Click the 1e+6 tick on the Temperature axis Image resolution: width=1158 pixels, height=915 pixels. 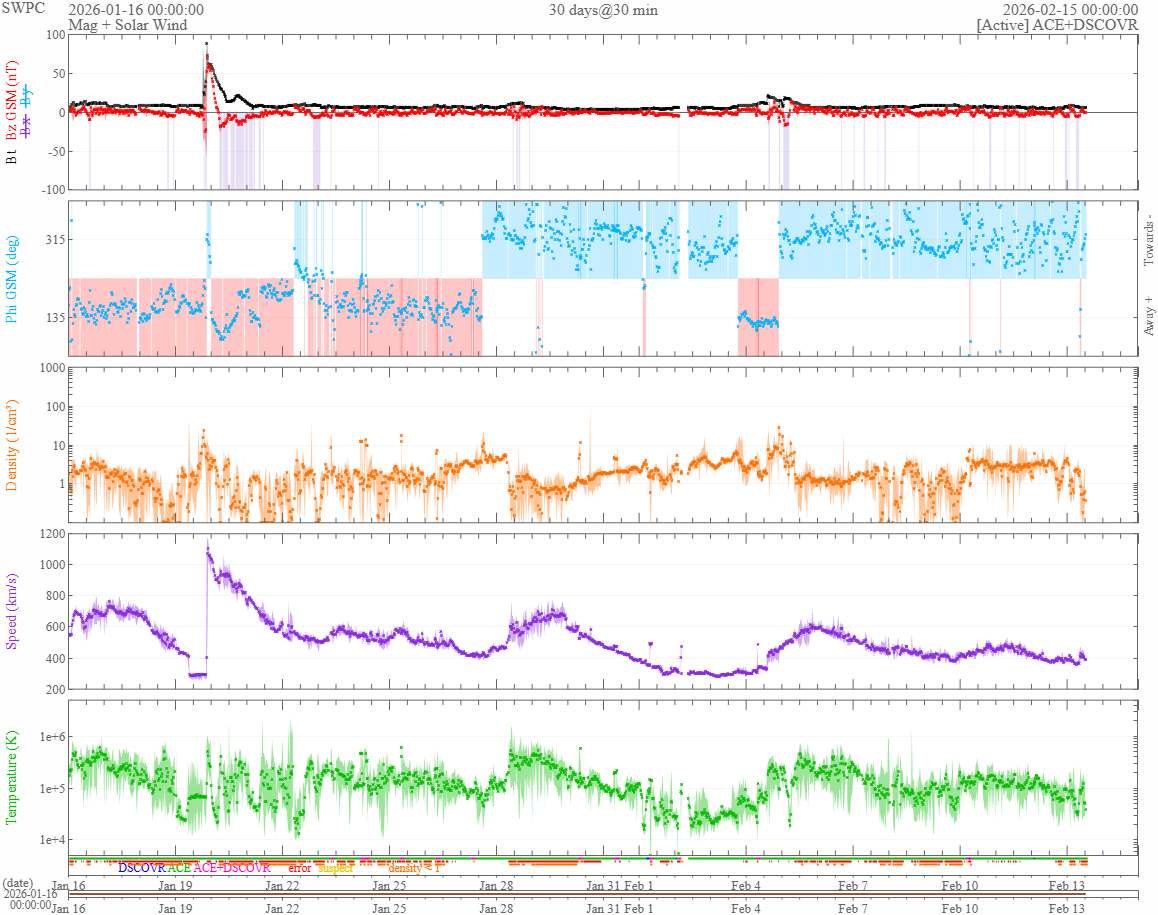[52, 737]
